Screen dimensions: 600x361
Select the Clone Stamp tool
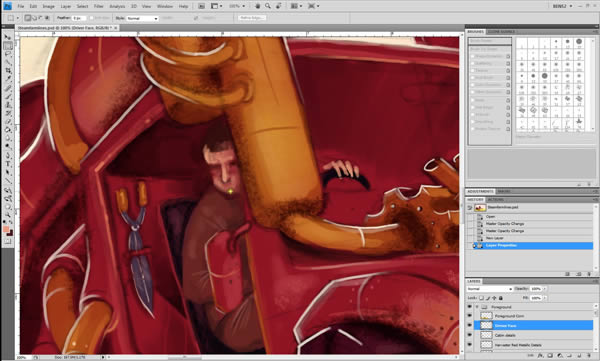pos(8,105)
